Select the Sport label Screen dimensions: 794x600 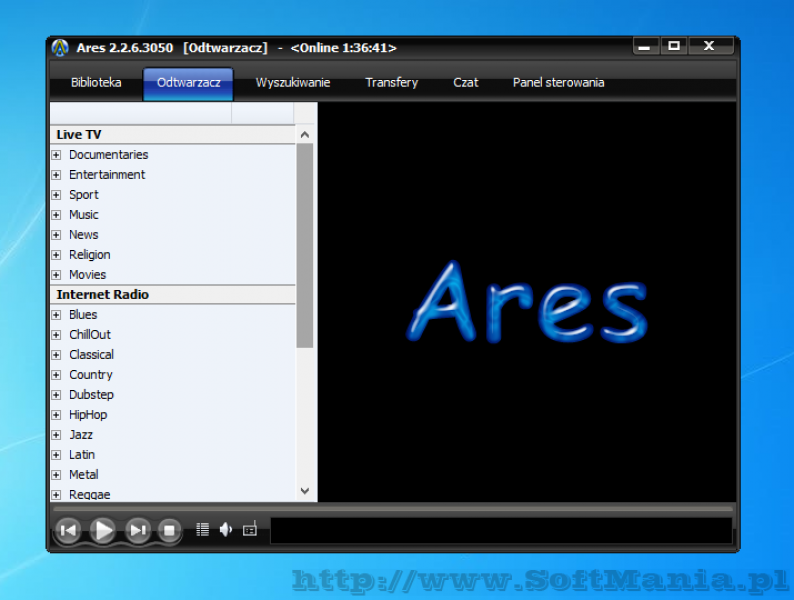pos(84,195)
